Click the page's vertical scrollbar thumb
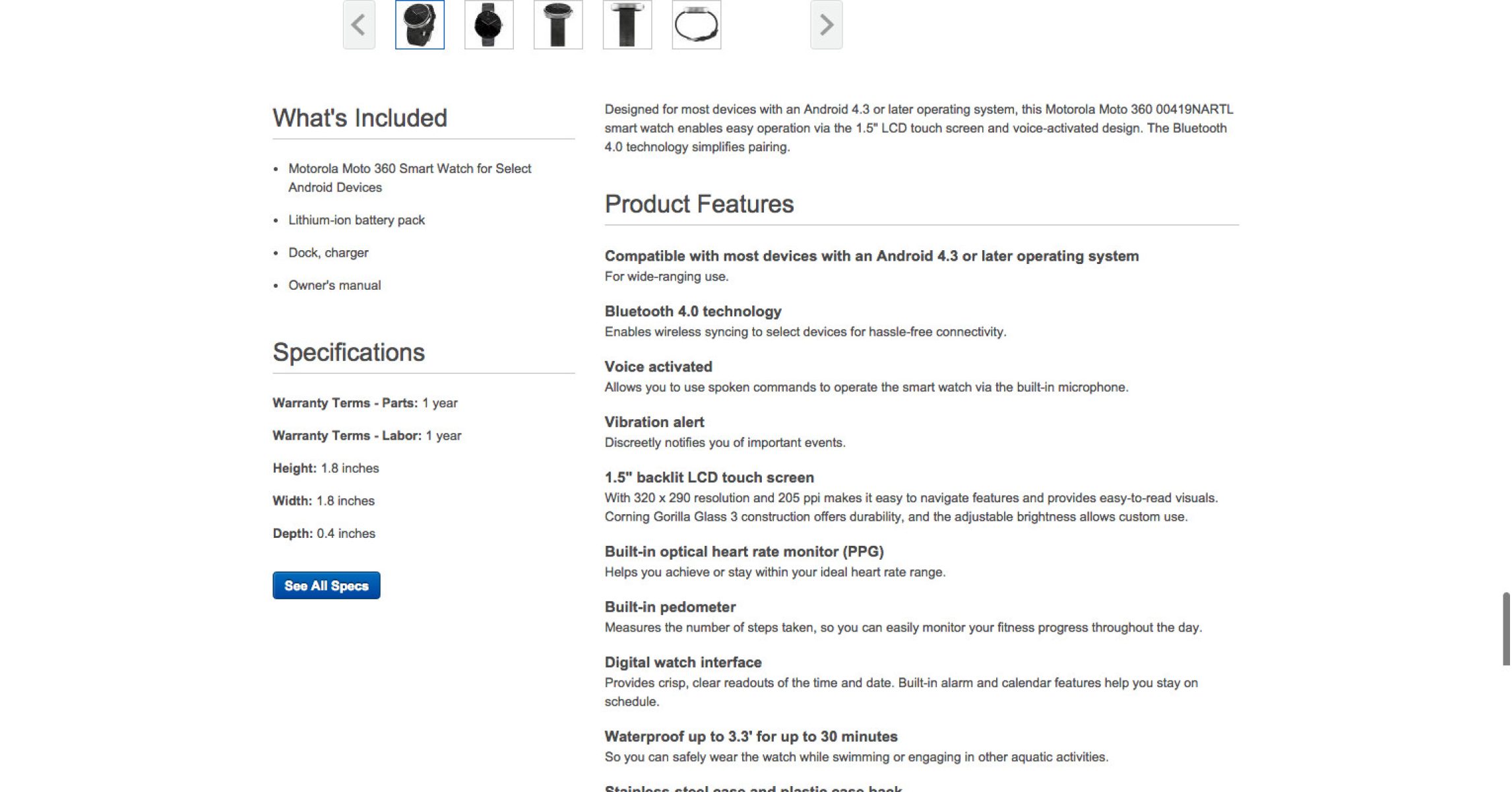This screenshot has height=792, width=1512. [1506, 628]
